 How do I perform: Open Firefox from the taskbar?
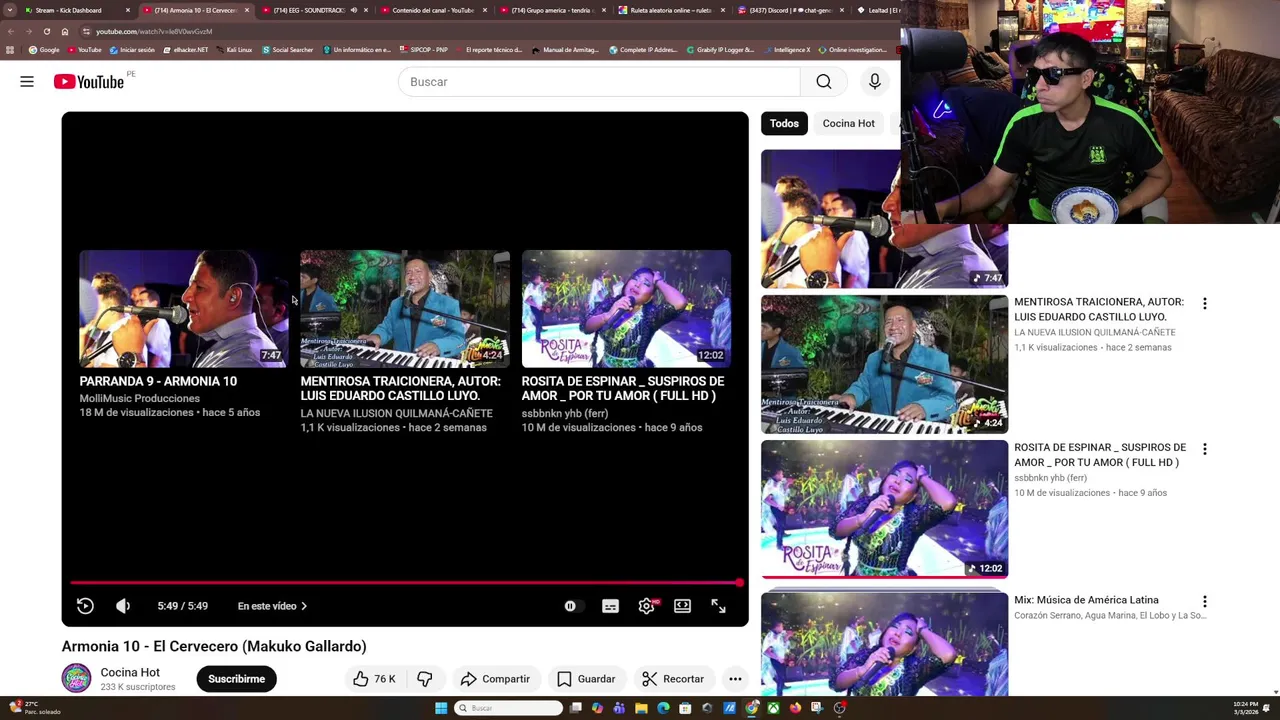pyautogui.click(x=795, y=708)
